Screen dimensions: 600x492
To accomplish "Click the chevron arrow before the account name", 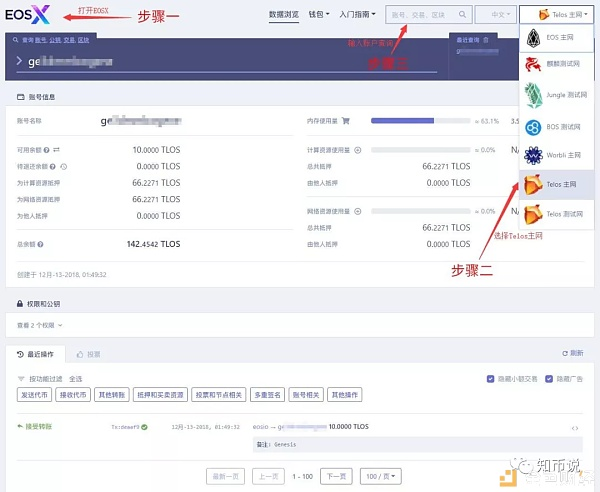I will pyautogui.click(x=19, y=60).
